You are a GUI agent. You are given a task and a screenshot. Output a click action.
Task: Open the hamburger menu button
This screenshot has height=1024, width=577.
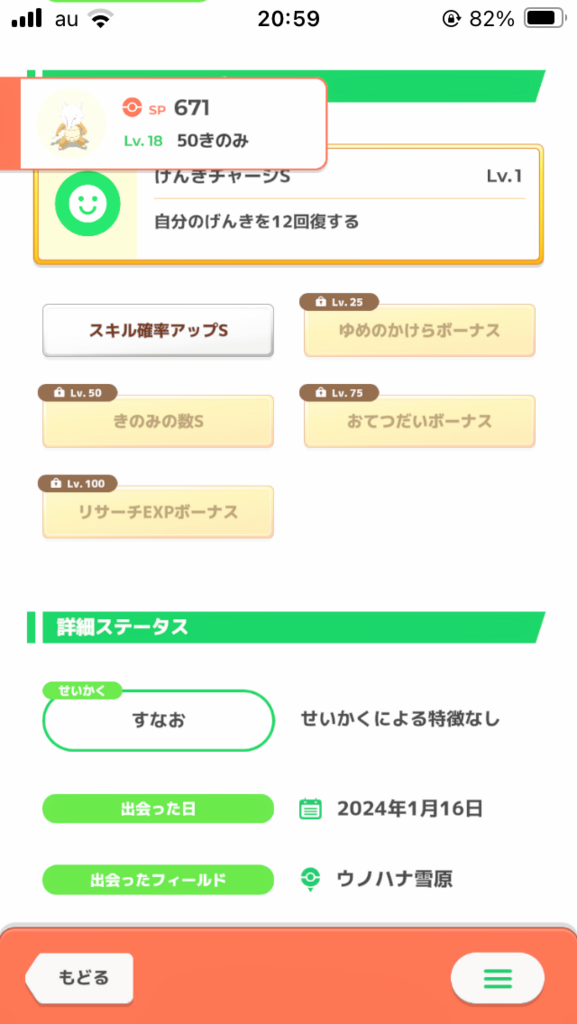point(497,978)
